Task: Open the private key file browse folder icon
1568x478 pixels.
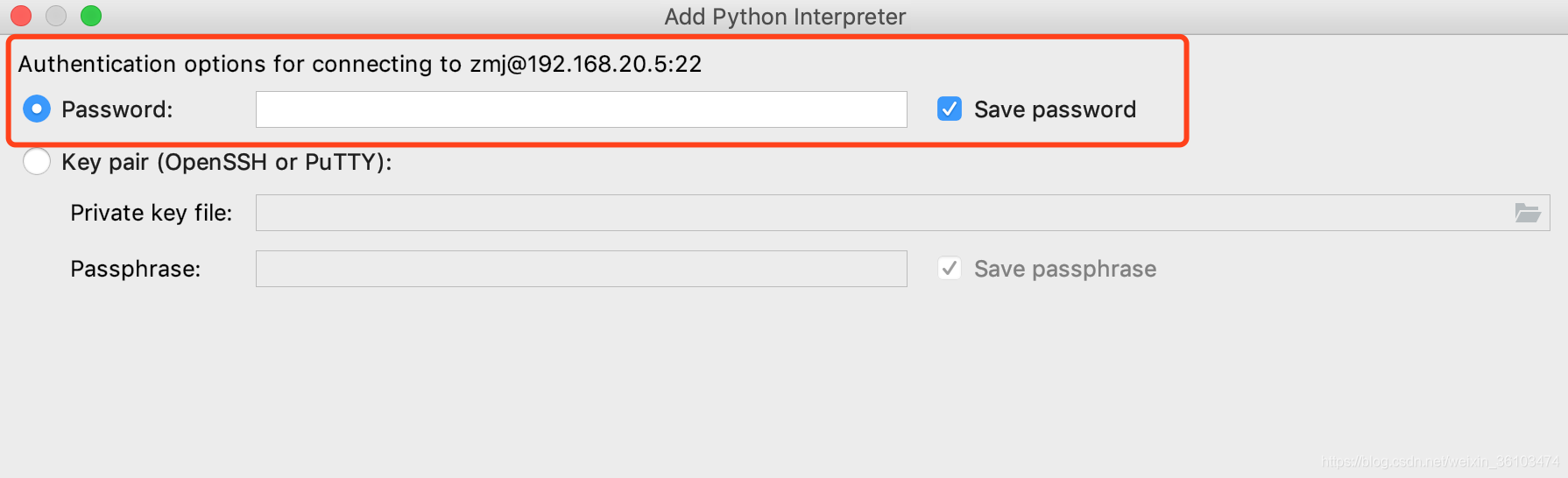Action: click(1528, 213)
